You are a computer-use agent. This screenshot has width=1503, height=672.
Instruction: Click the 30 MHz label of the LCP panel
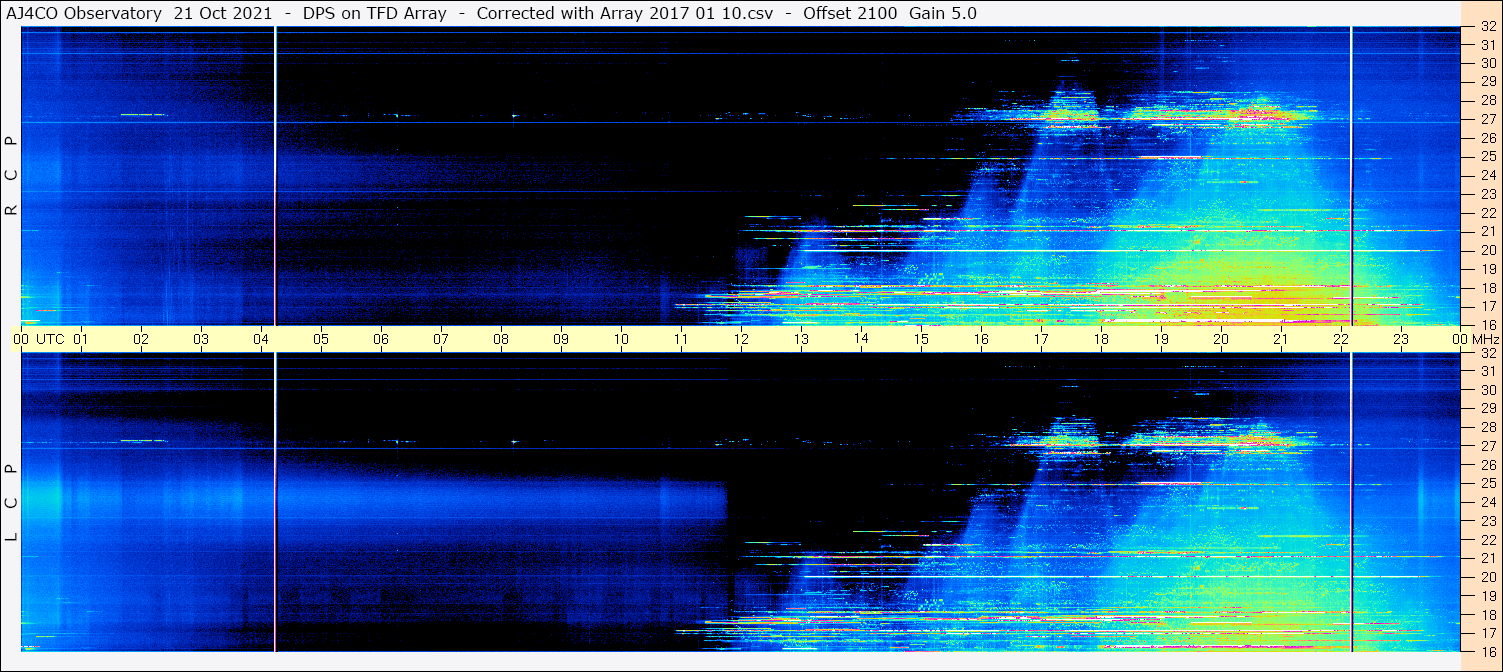[x=1488, y=390]
